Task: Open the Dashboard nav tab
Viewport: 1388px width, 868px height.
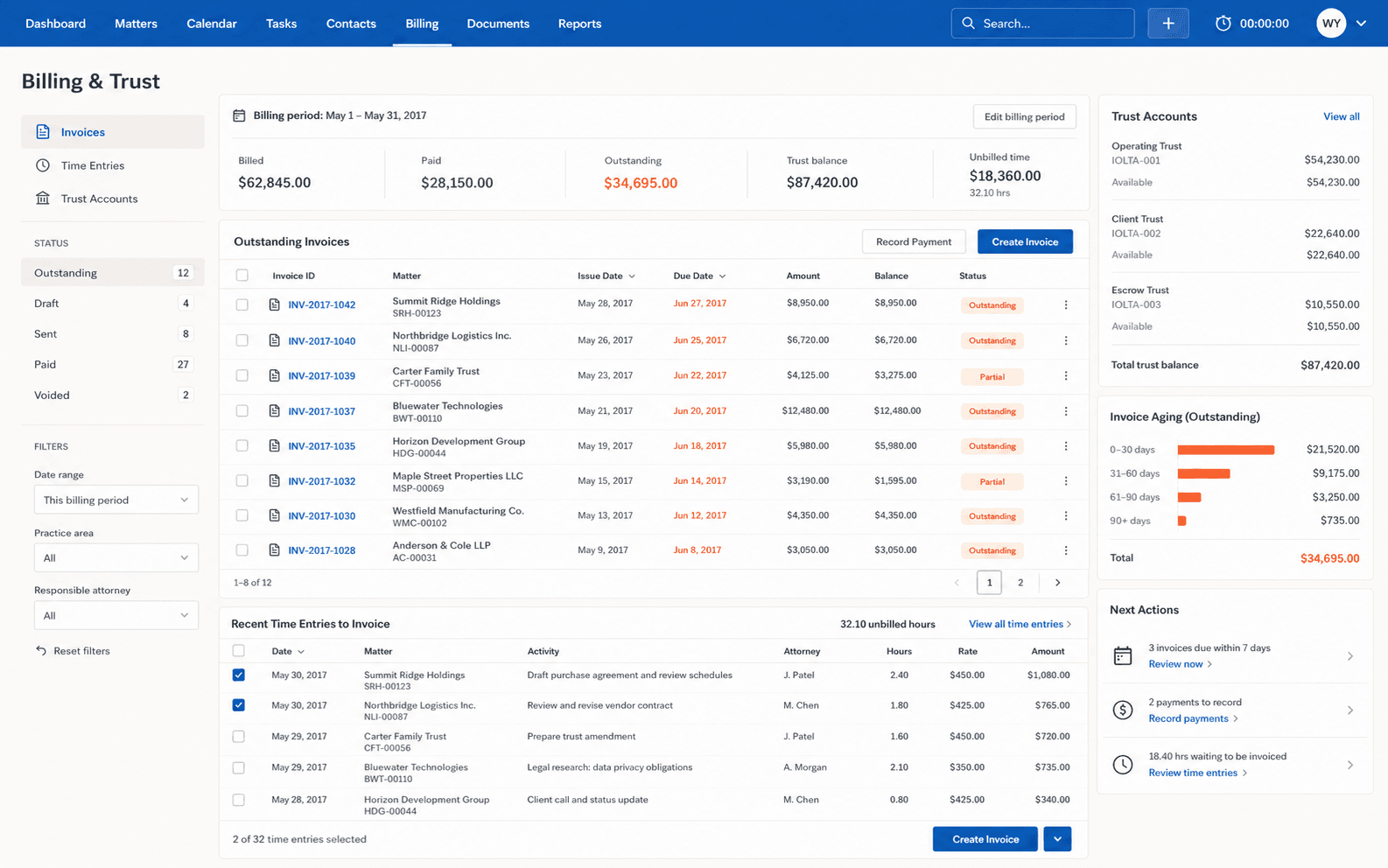Action: (55, 24)
